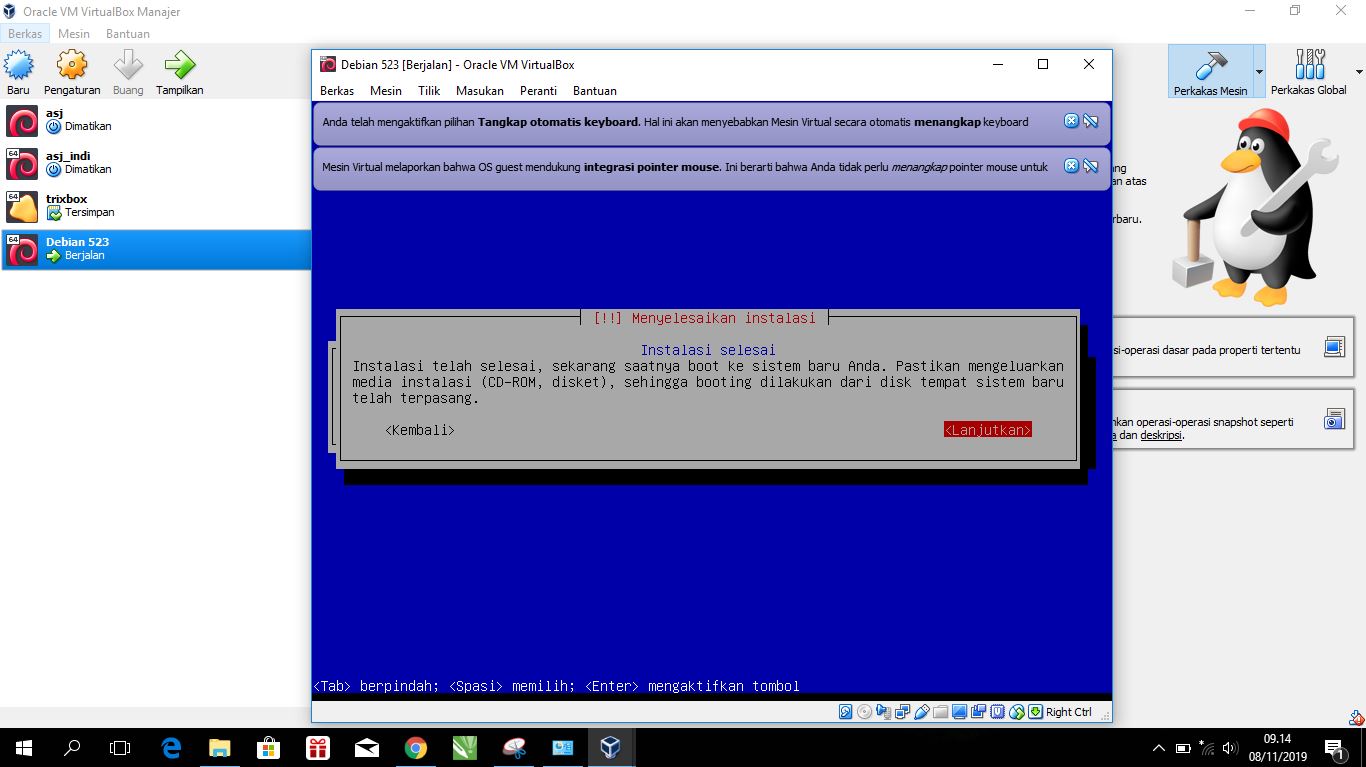Show hidden system tray icons
The width and height of the screenshot is (1366, 767).
click(x=1159, y=748)
